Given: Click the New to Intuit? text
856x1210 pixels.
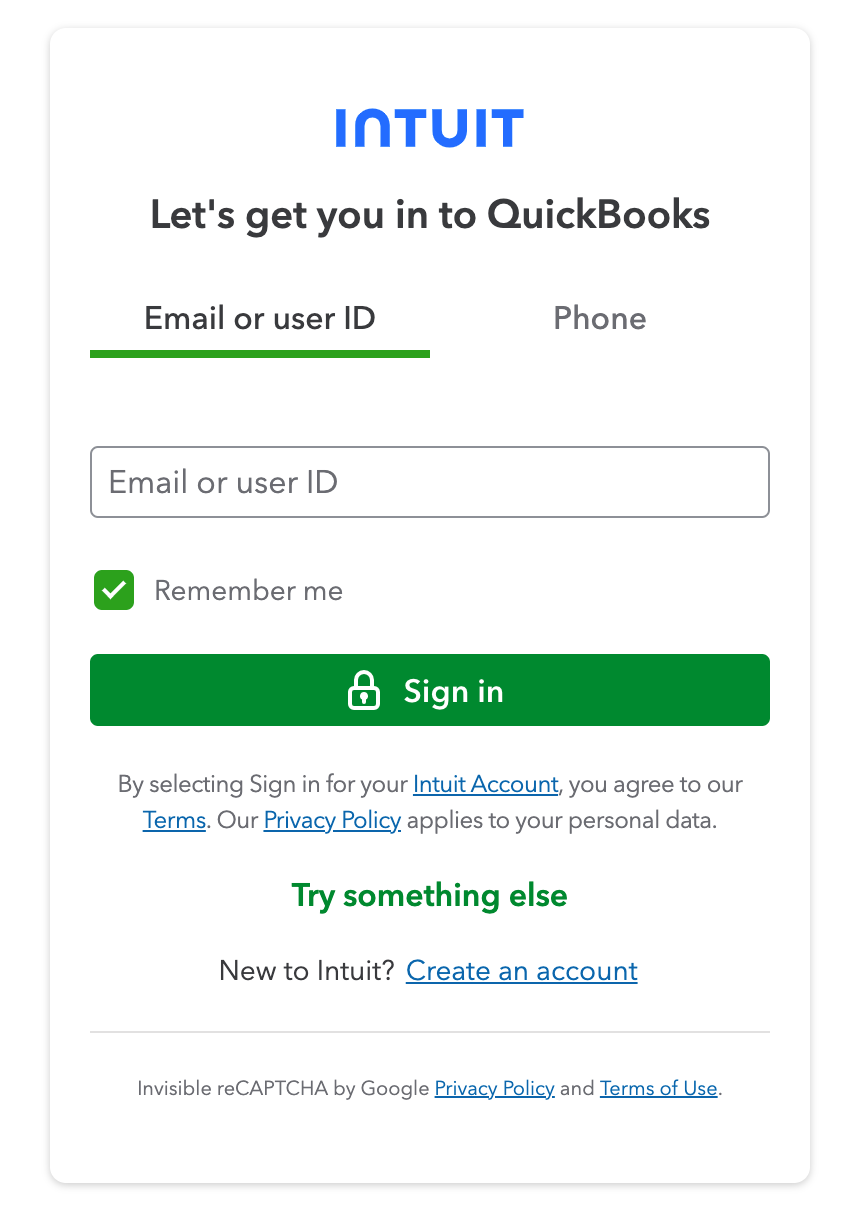Looking at the screenshot, I should click(307, 971).
